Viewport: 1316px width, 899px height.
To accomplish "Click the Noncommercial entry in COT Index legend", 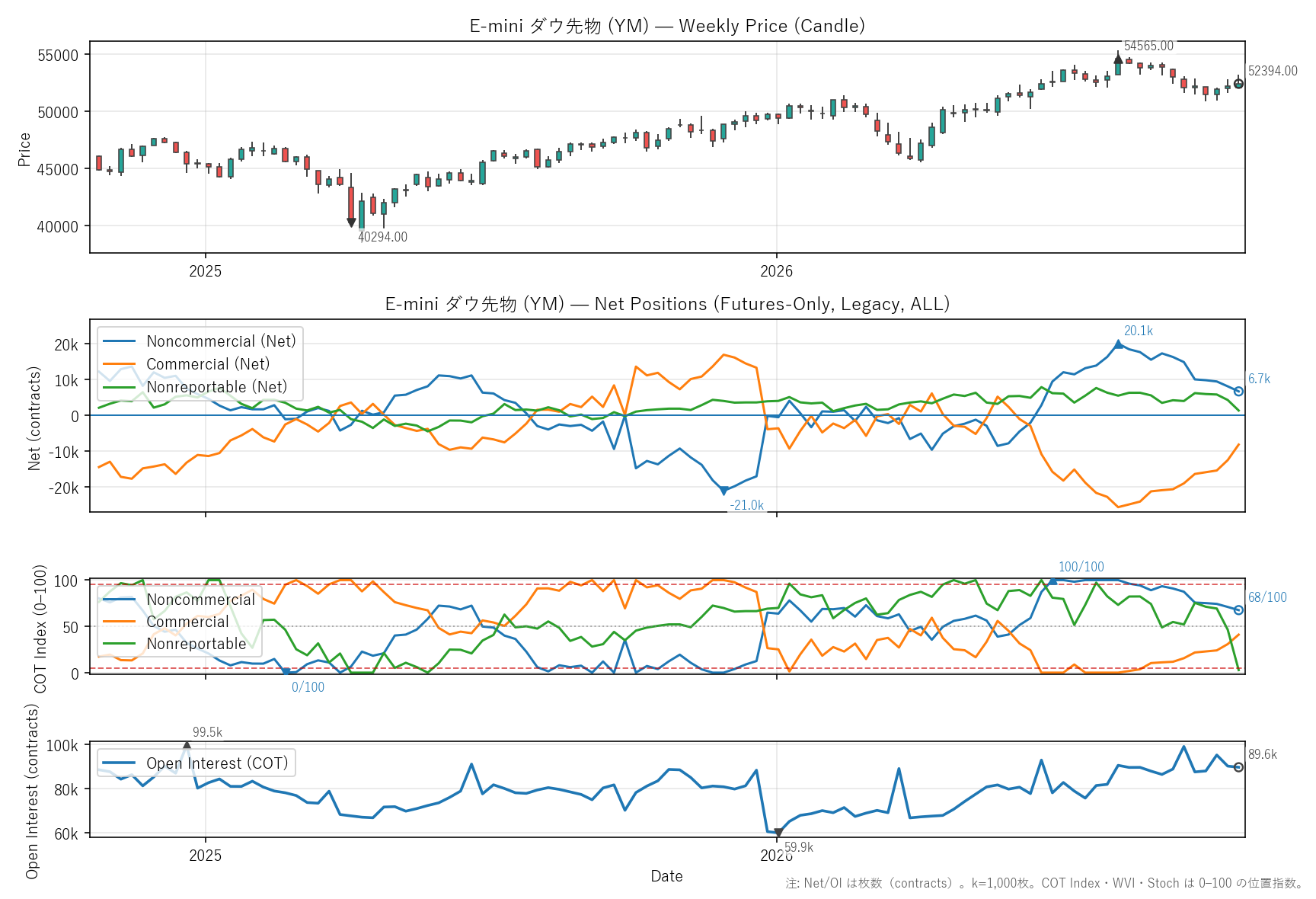I will (x=180, y=600).
